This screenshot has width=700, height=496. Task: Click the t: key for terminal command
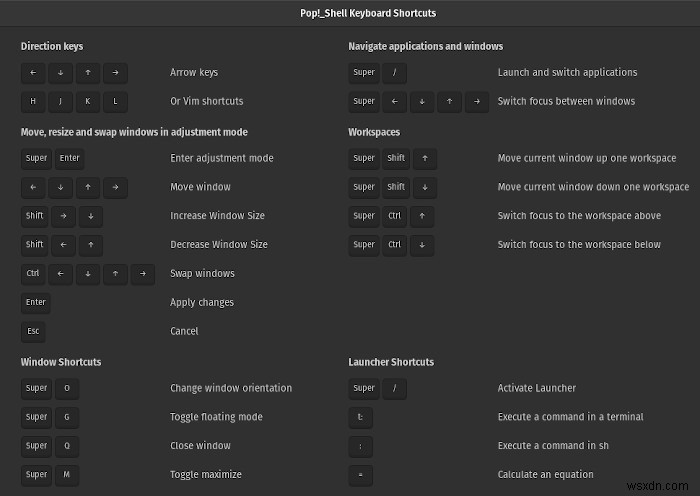(x=360, y=417)
